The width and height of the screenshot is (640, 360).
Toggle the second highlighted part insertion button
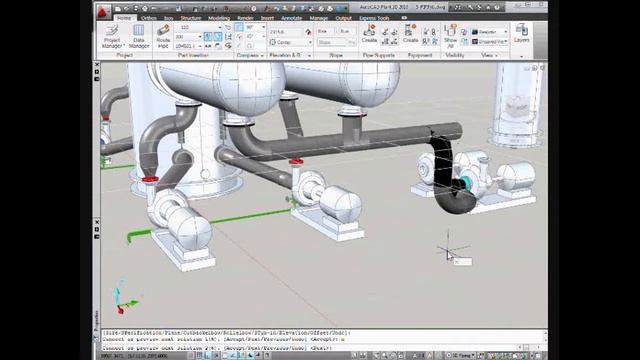[218, 37]
